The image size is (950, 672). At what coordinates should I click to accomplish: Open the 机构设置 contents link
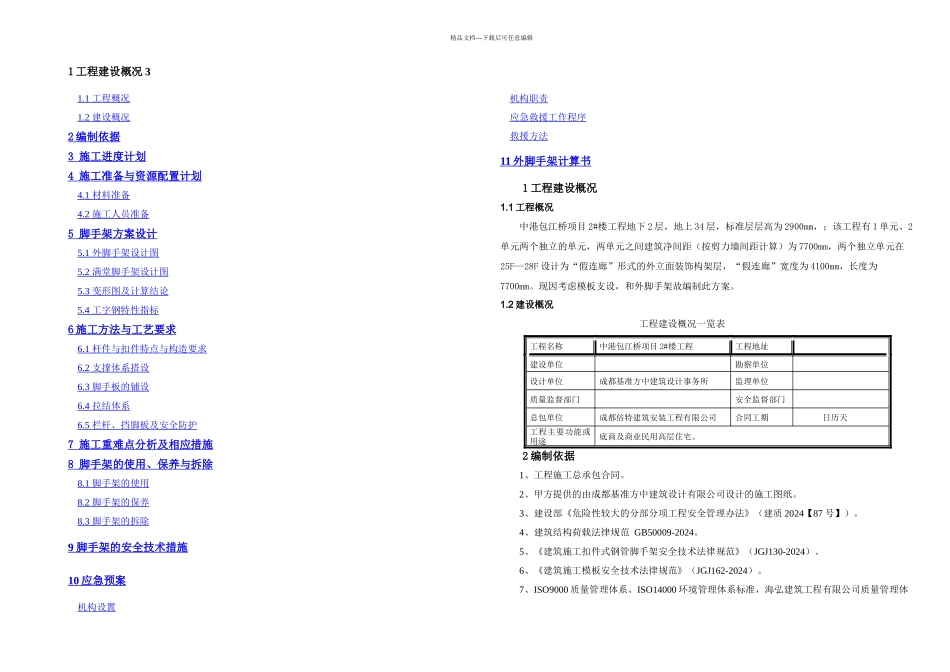[x=96, y=607]
